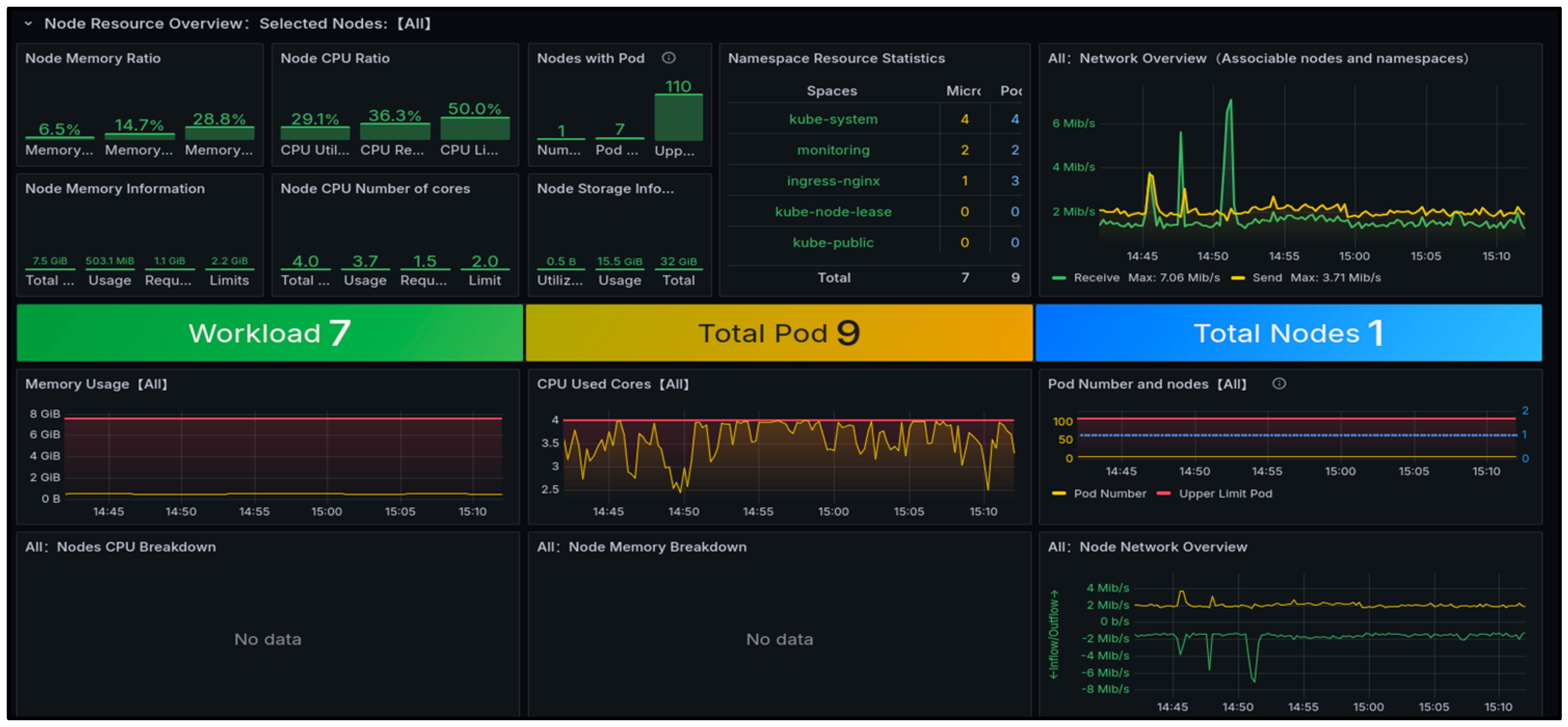Click the 32 GiB storage total value
Viewport: 1568px width, 727px height.
[x=678, y=262]
